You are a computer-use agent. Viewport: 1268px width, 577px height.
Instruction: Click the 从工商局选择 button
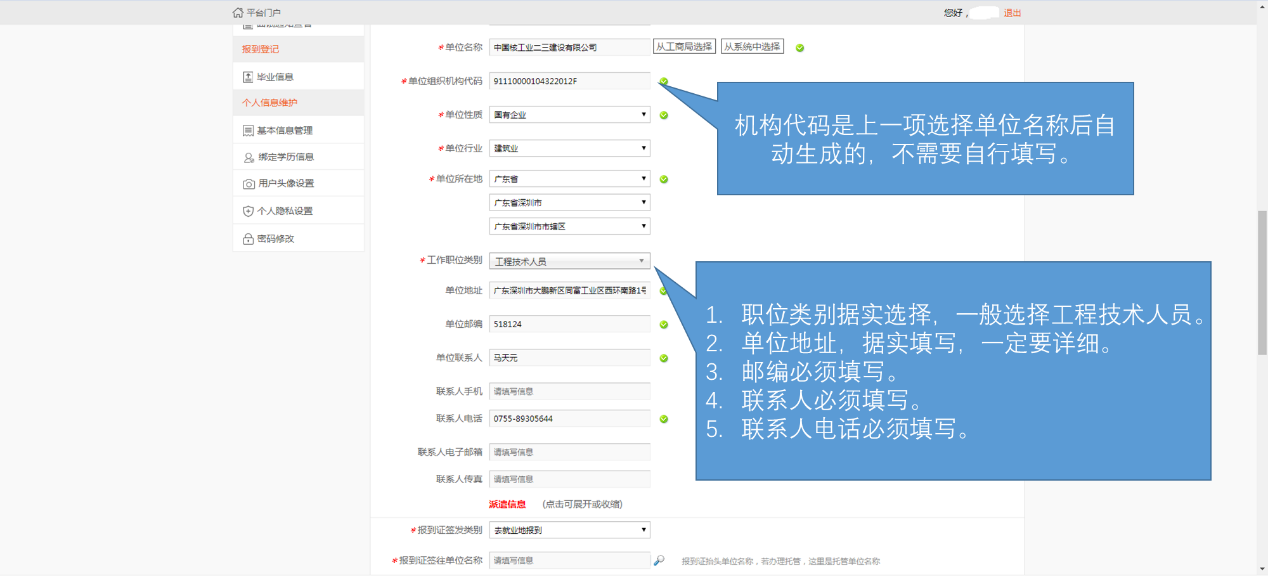[x=684, y=47]
